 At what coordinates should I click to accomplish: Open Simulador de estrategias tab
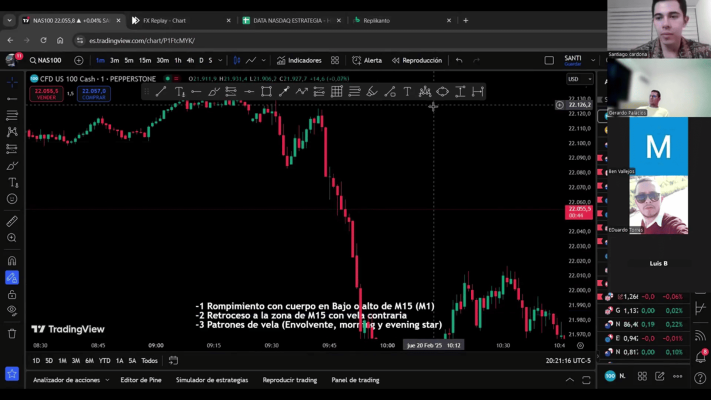pyautogui.click(x=212, y=380)
